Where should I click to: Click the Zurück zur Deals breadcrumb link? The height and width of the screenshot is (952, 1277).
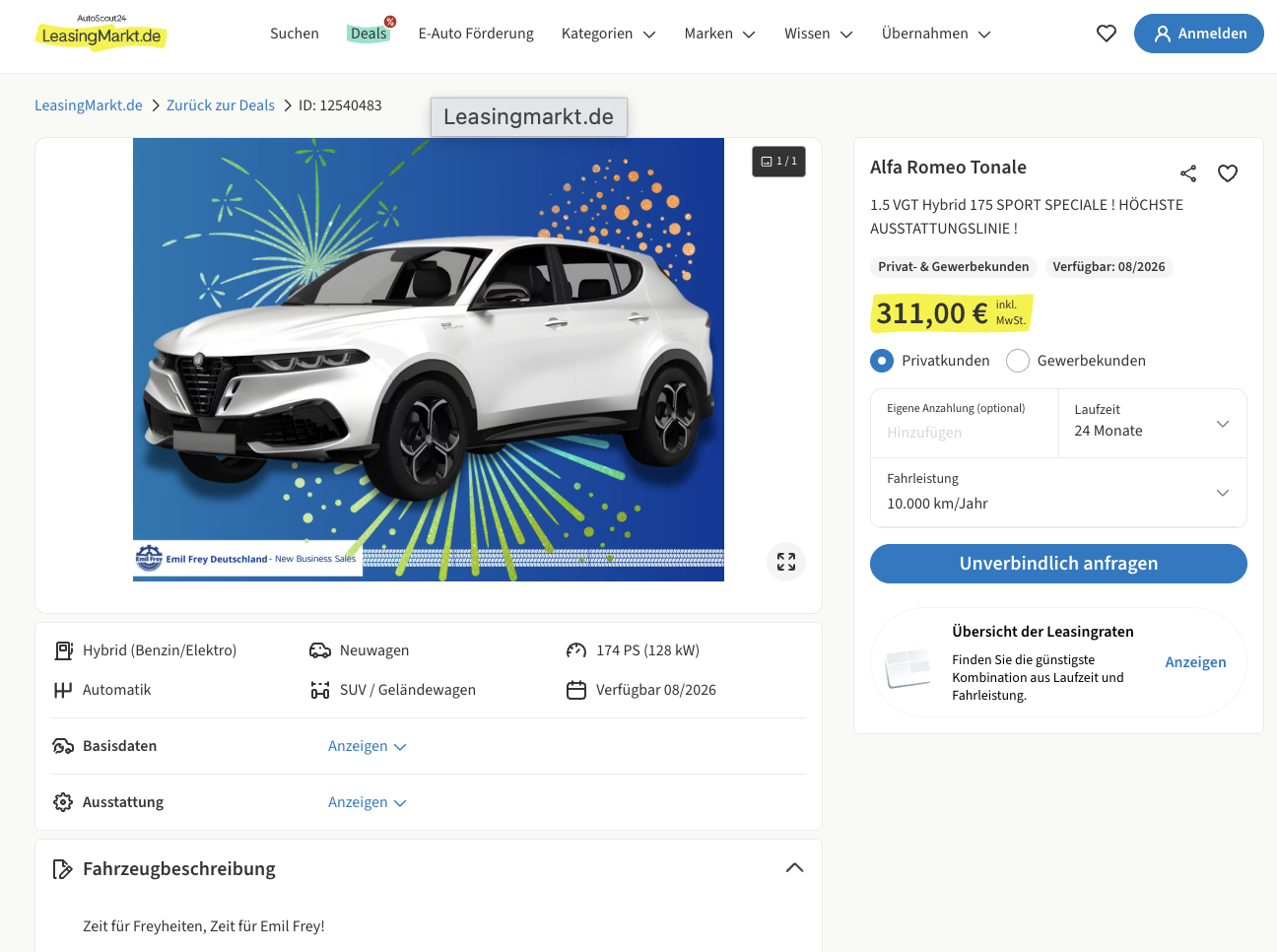[220, 105]
